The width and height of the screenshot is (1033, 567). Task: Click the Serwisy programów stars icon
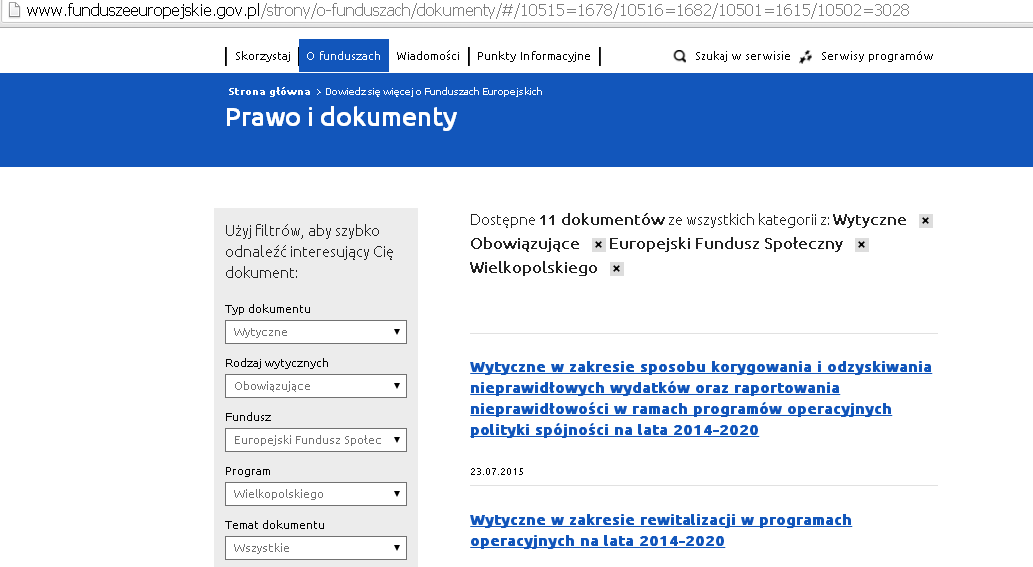(x=806, y=57)
